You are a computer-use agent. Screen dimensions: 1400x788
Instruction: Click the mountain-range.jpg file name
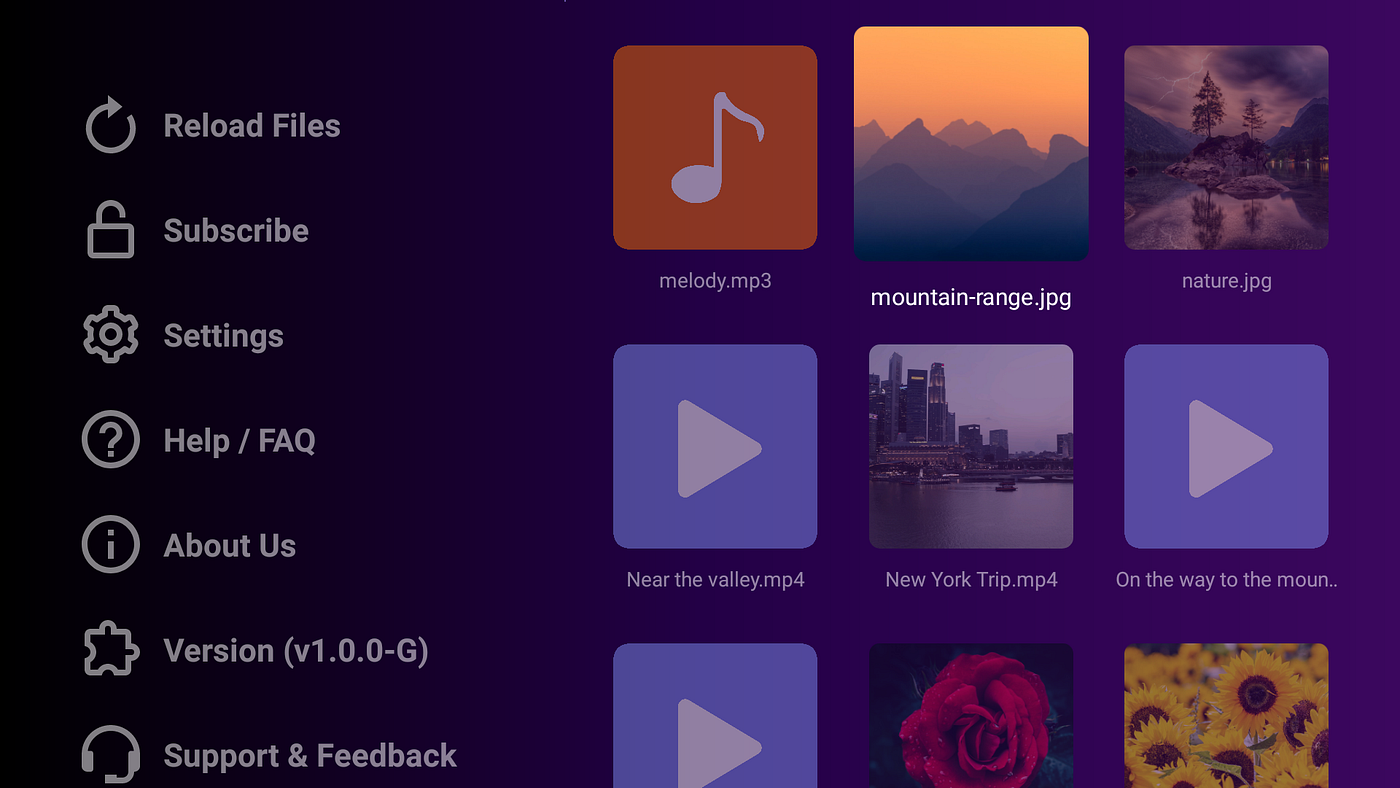pos(971,298)
